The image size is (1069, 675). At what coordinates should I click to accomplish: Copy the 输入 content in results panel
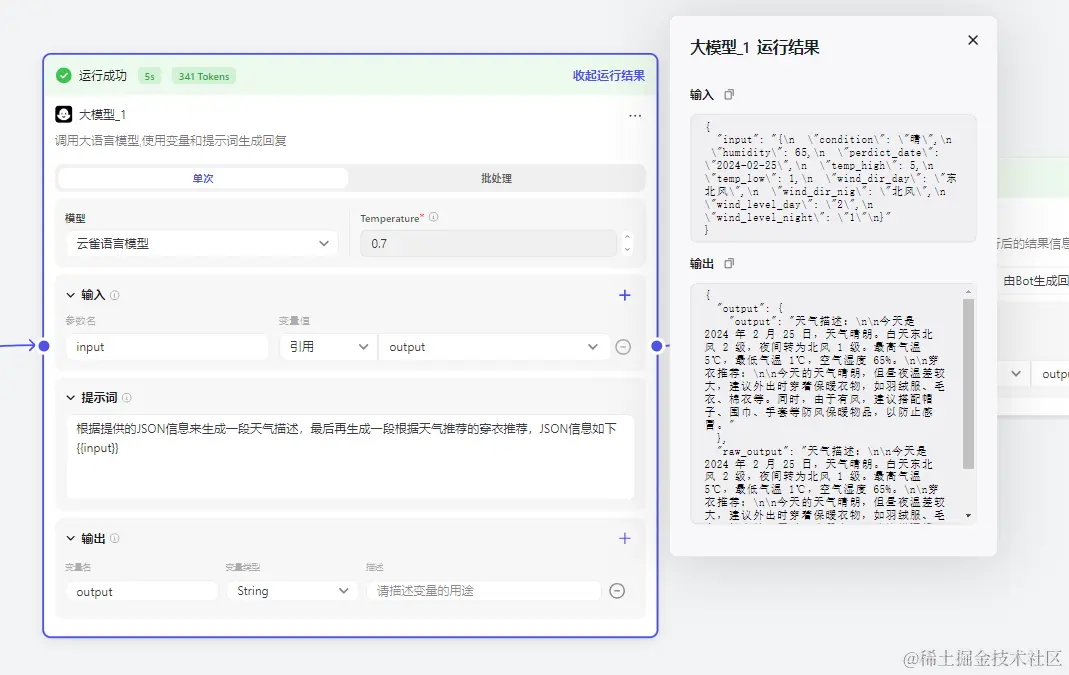729,95
